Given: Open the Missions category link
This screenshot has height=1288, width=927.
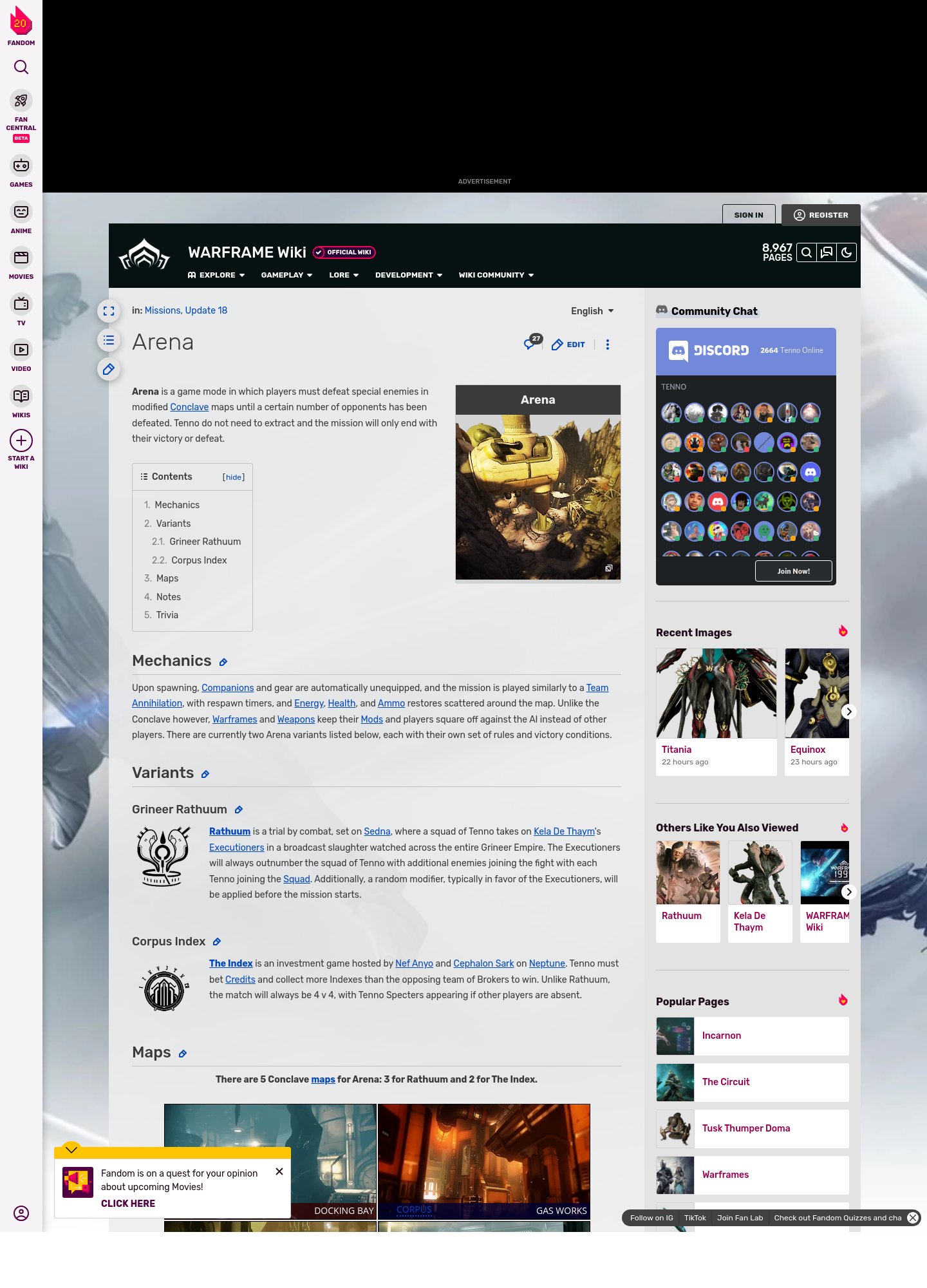Looking at the screenshot, I should tap(162, 310).
